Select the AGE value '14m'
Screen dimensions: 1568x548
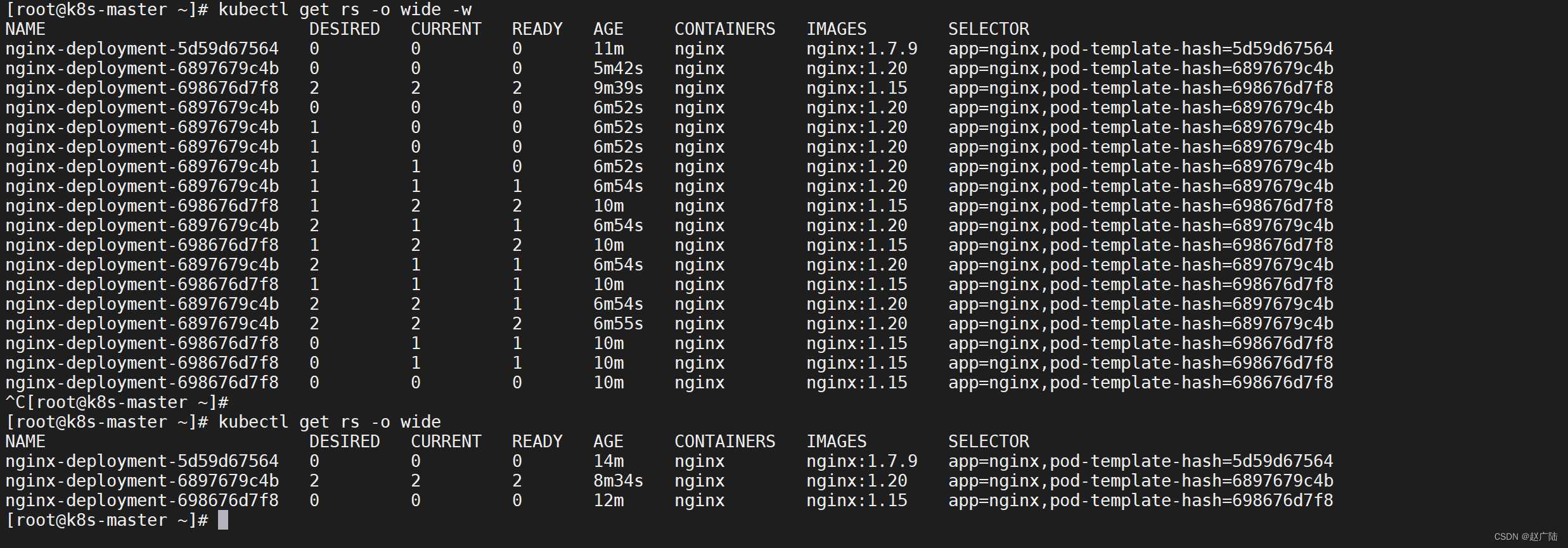pyautogui.click(x=608, y=461)
